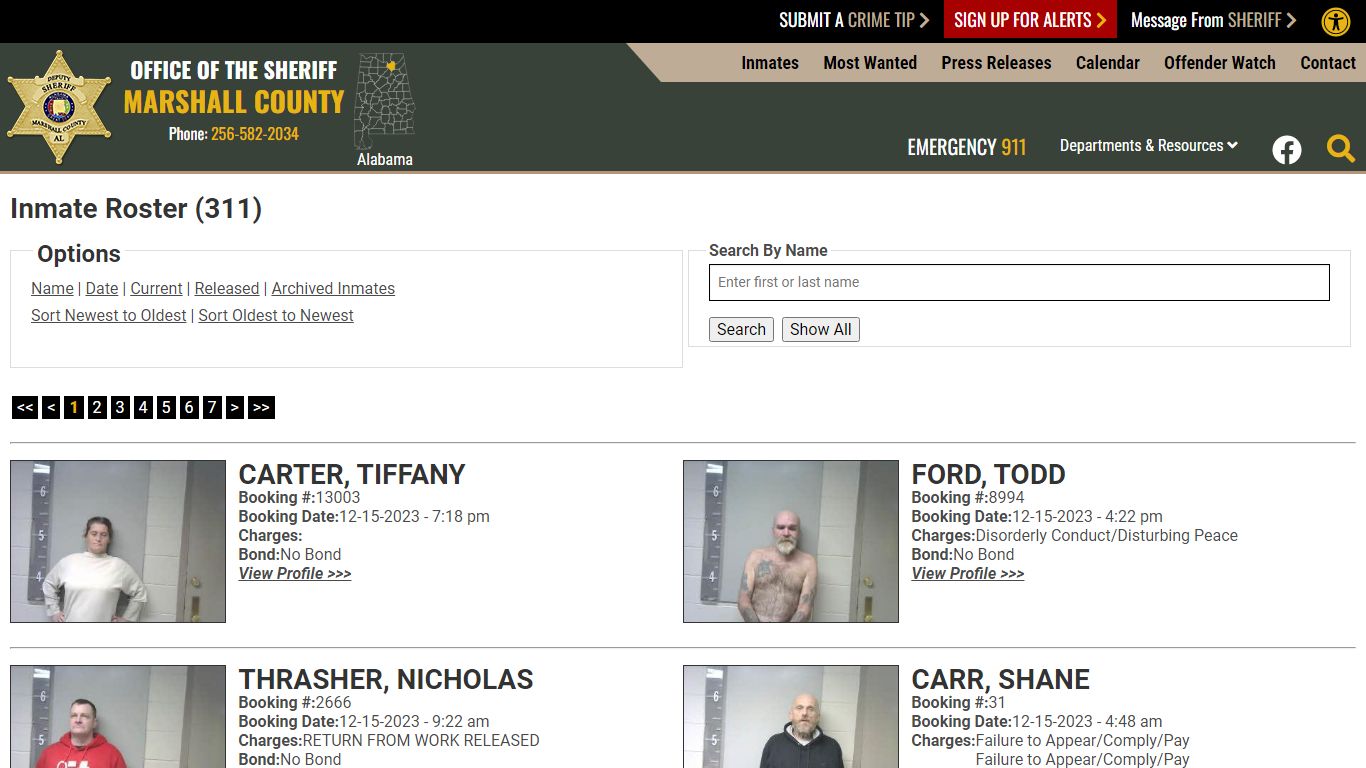
Task: Click the Search button
Action: 741,329
